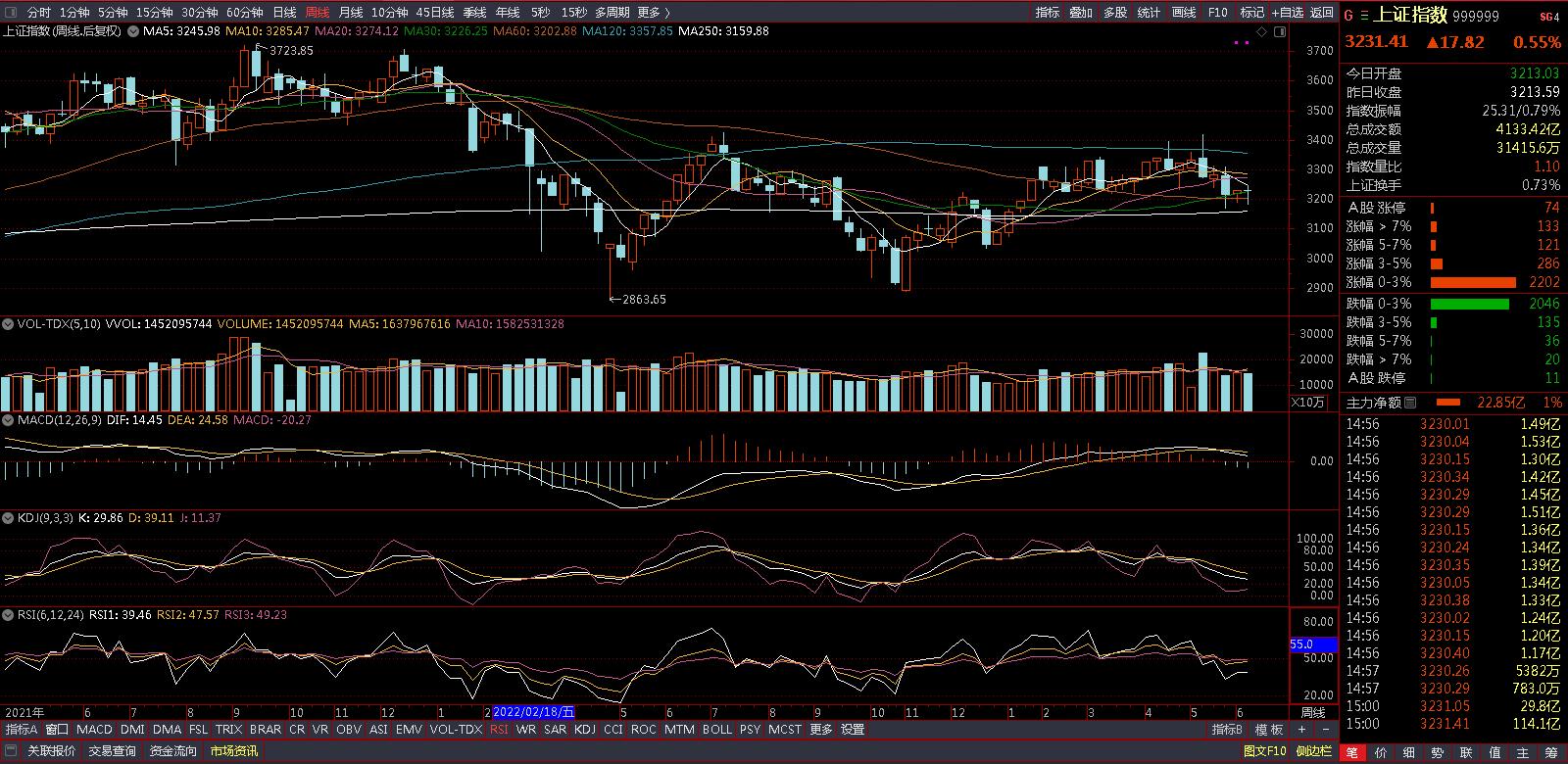The width and height of the screenshot is (1568, 764).
Task: Click the orange G icon beside 上证指数
Action: pyautogui.click(x=1348, y=15)
